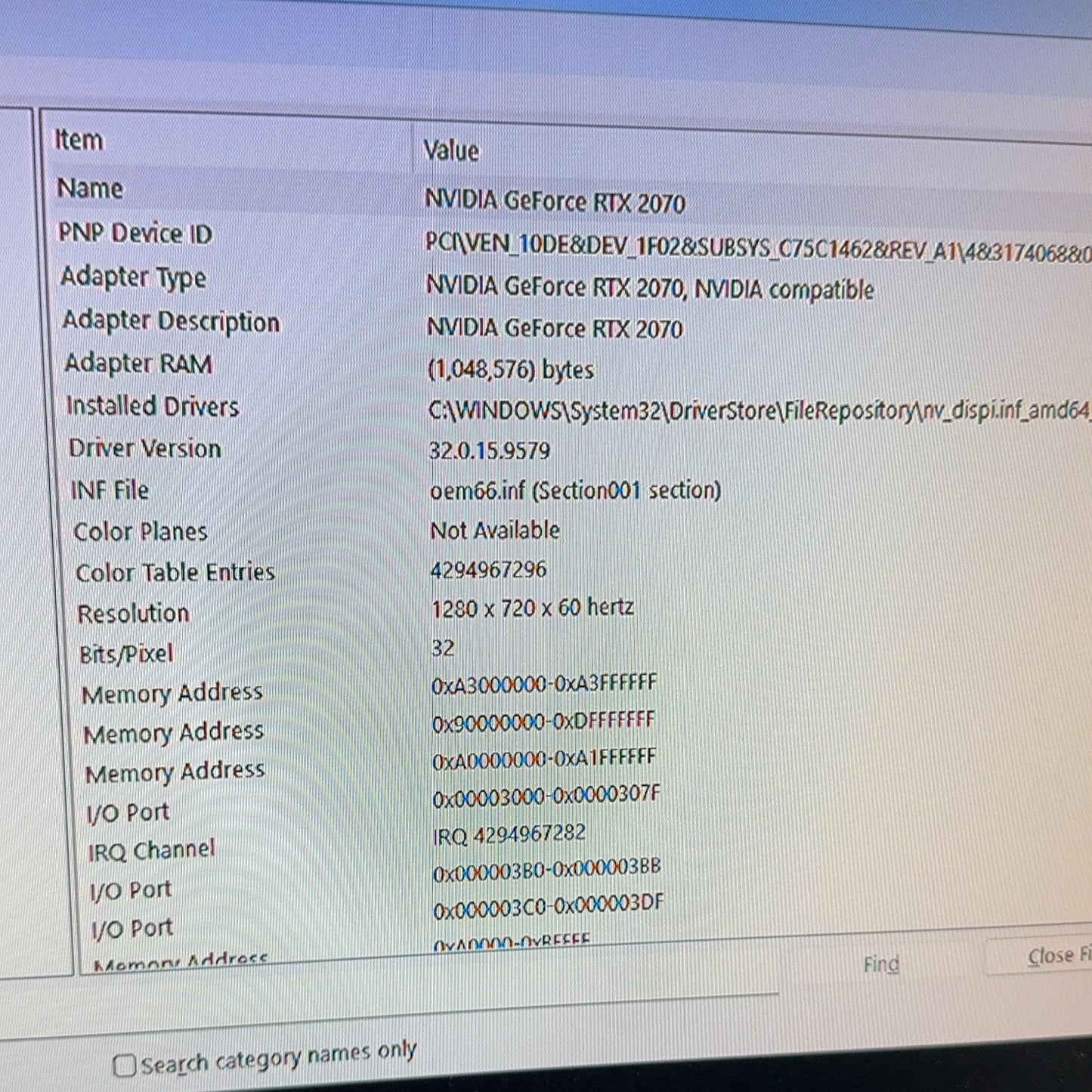Select the 'INF File' item label
Viewport: 1092px width, 1092px height.
tap(110, 490)
